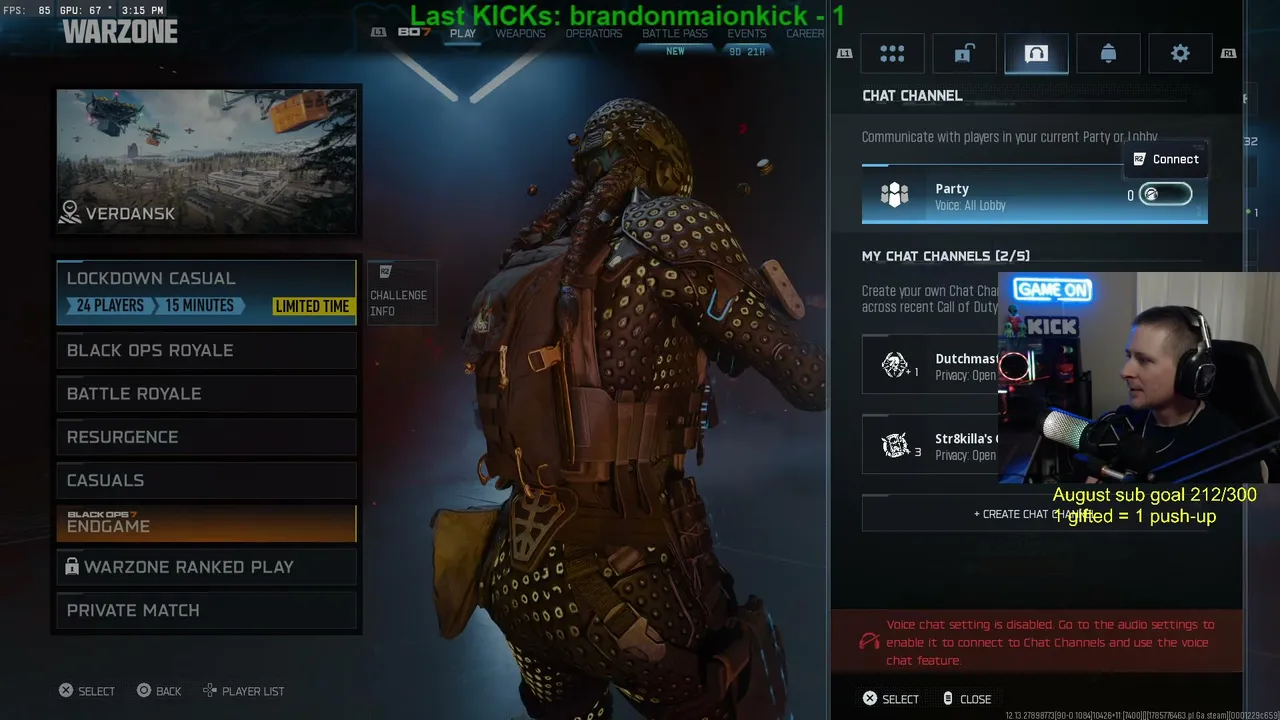
Task: Click the Player List prompt label
Action: coord(253,691)
